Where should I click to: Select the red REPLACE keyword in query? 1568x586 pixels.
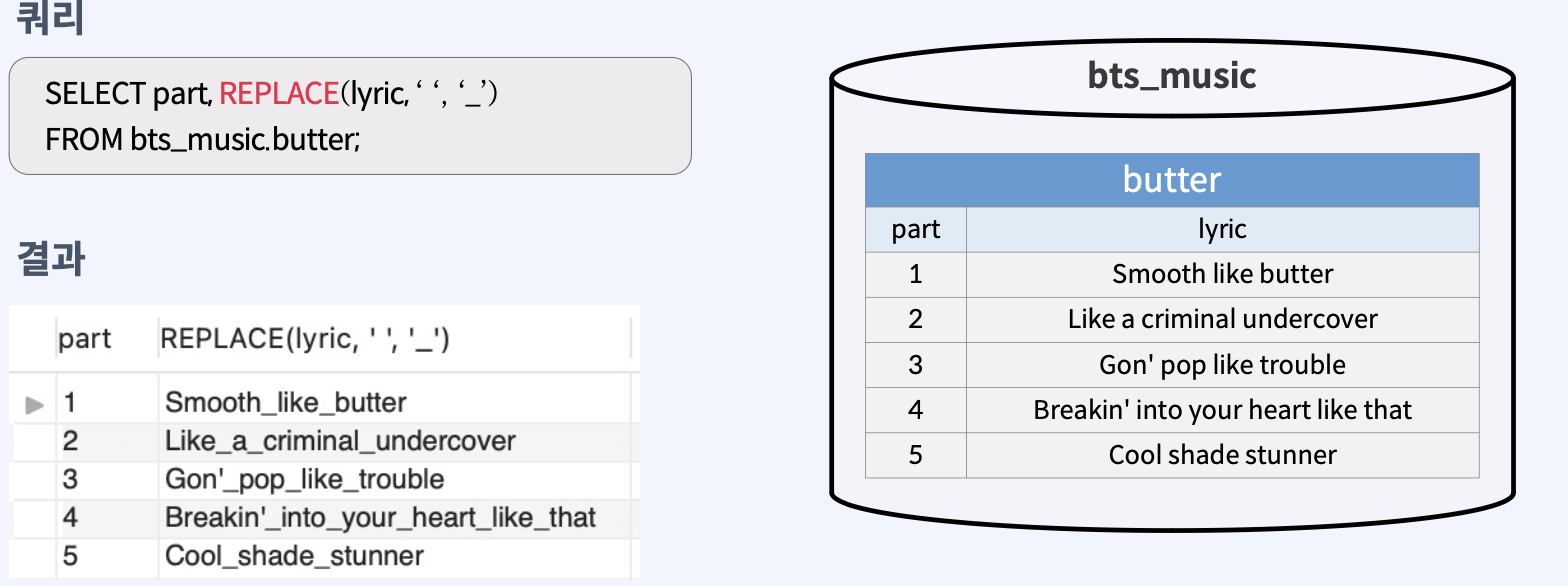click(x=279, y=94)
